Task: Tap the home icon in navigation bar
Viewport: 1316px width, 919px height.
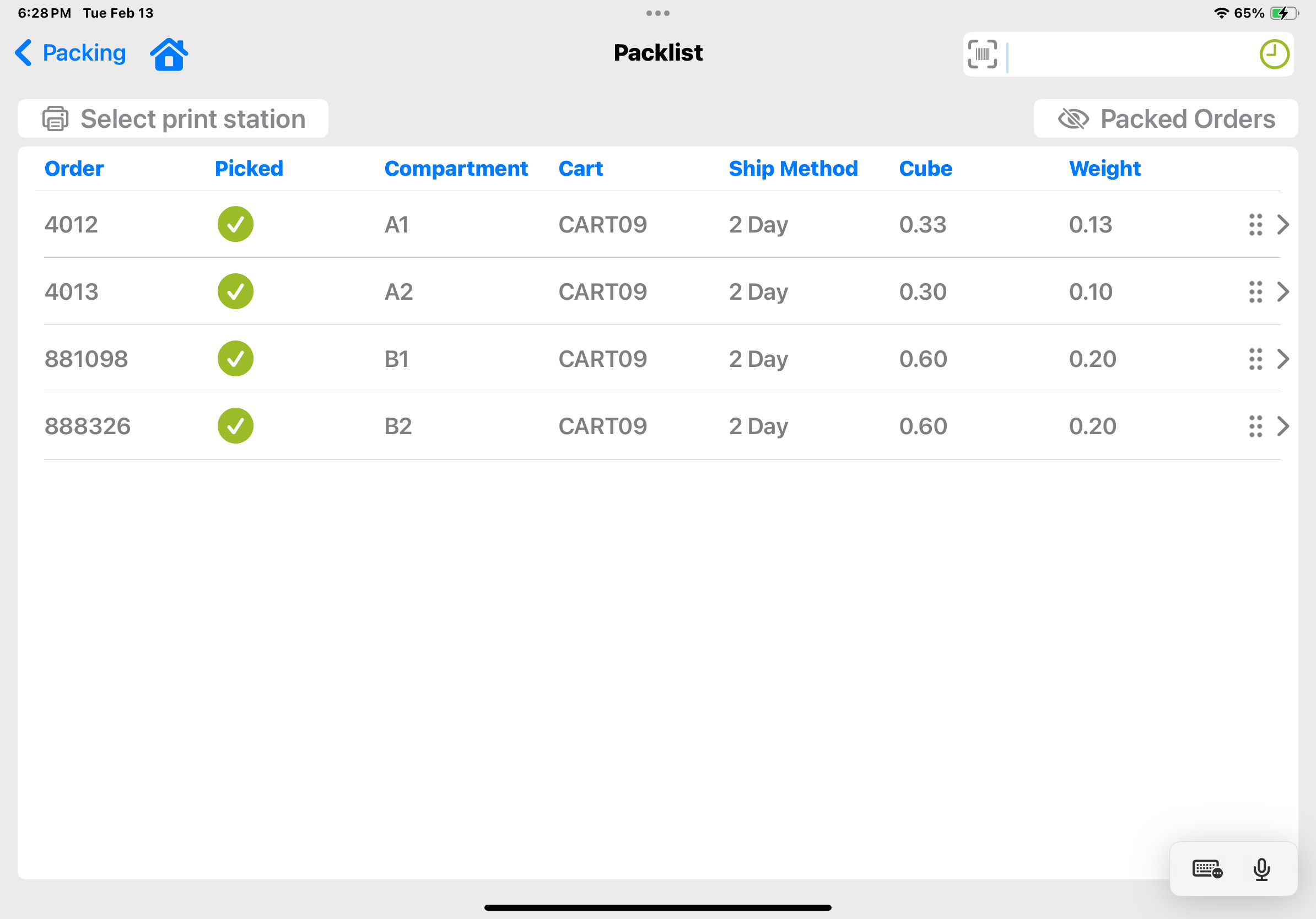Action: (x=169, y=54)
